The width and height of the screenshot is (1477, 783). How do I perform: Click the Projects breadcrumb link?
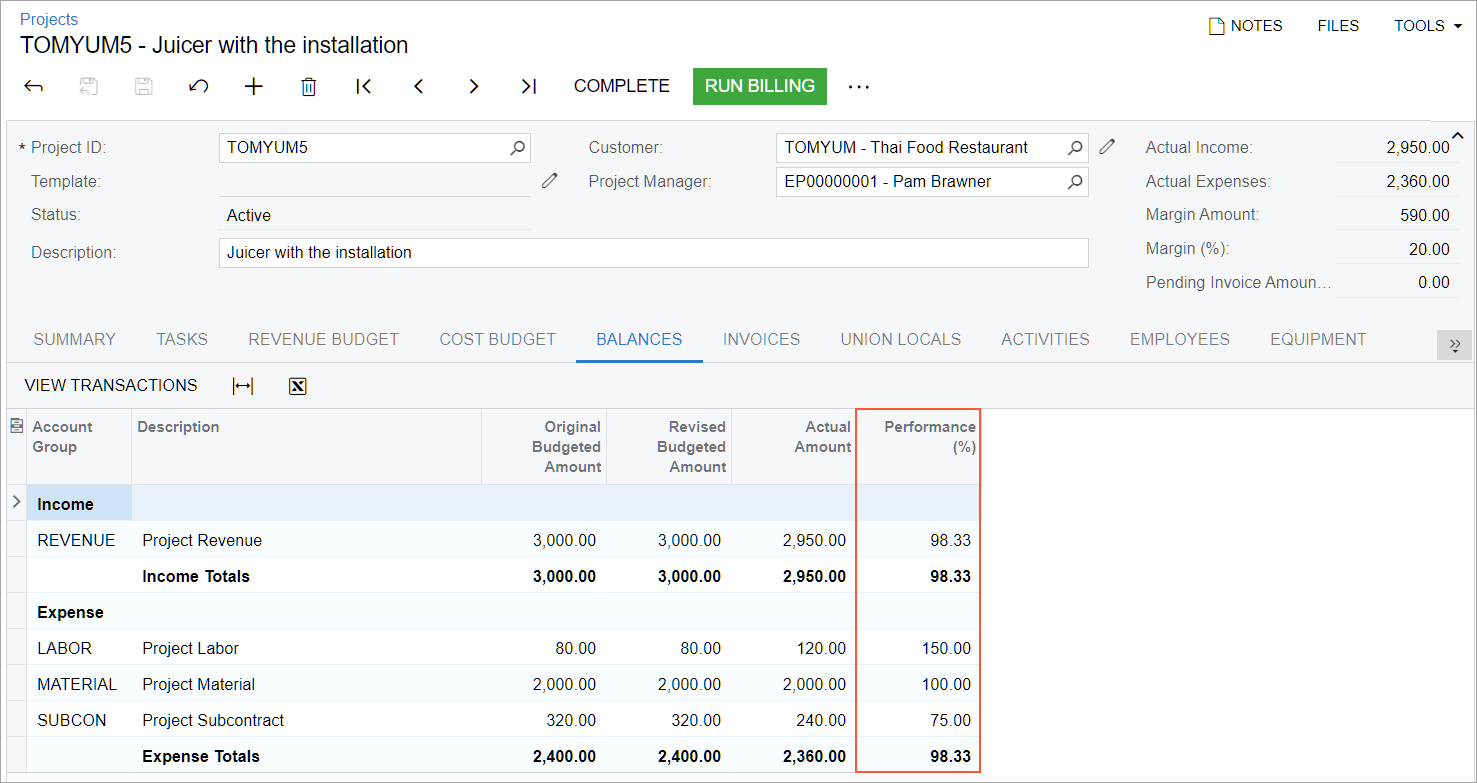point(49,19)
